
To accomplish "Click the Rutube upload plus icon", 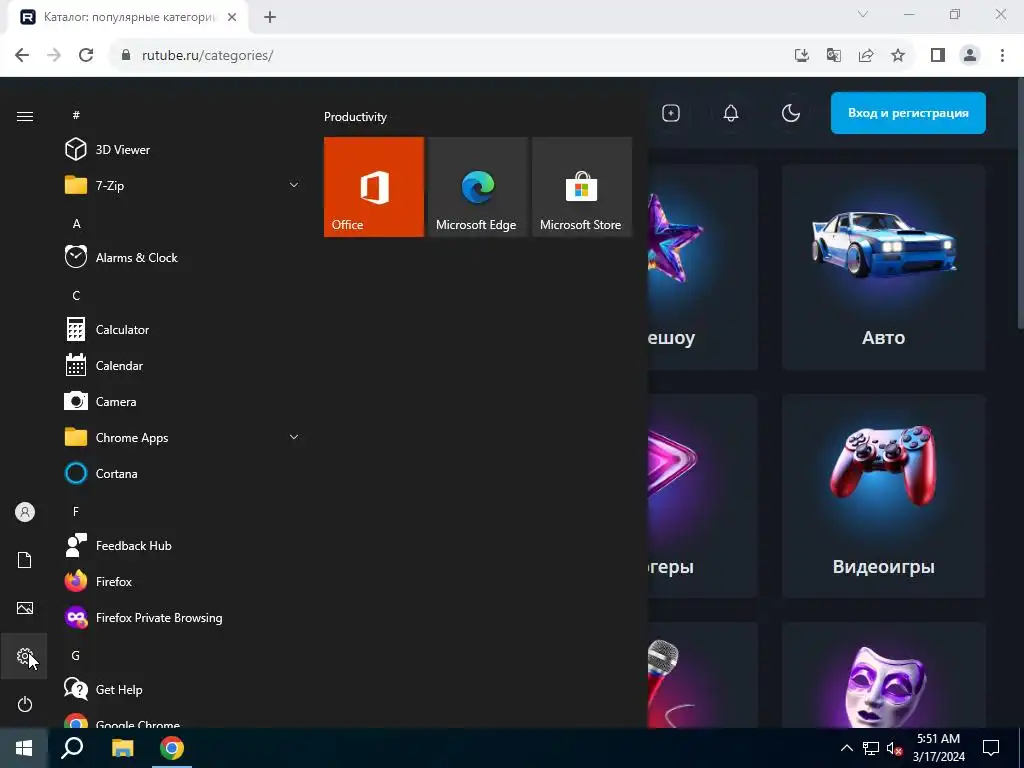I will click(x=671, y=113).
